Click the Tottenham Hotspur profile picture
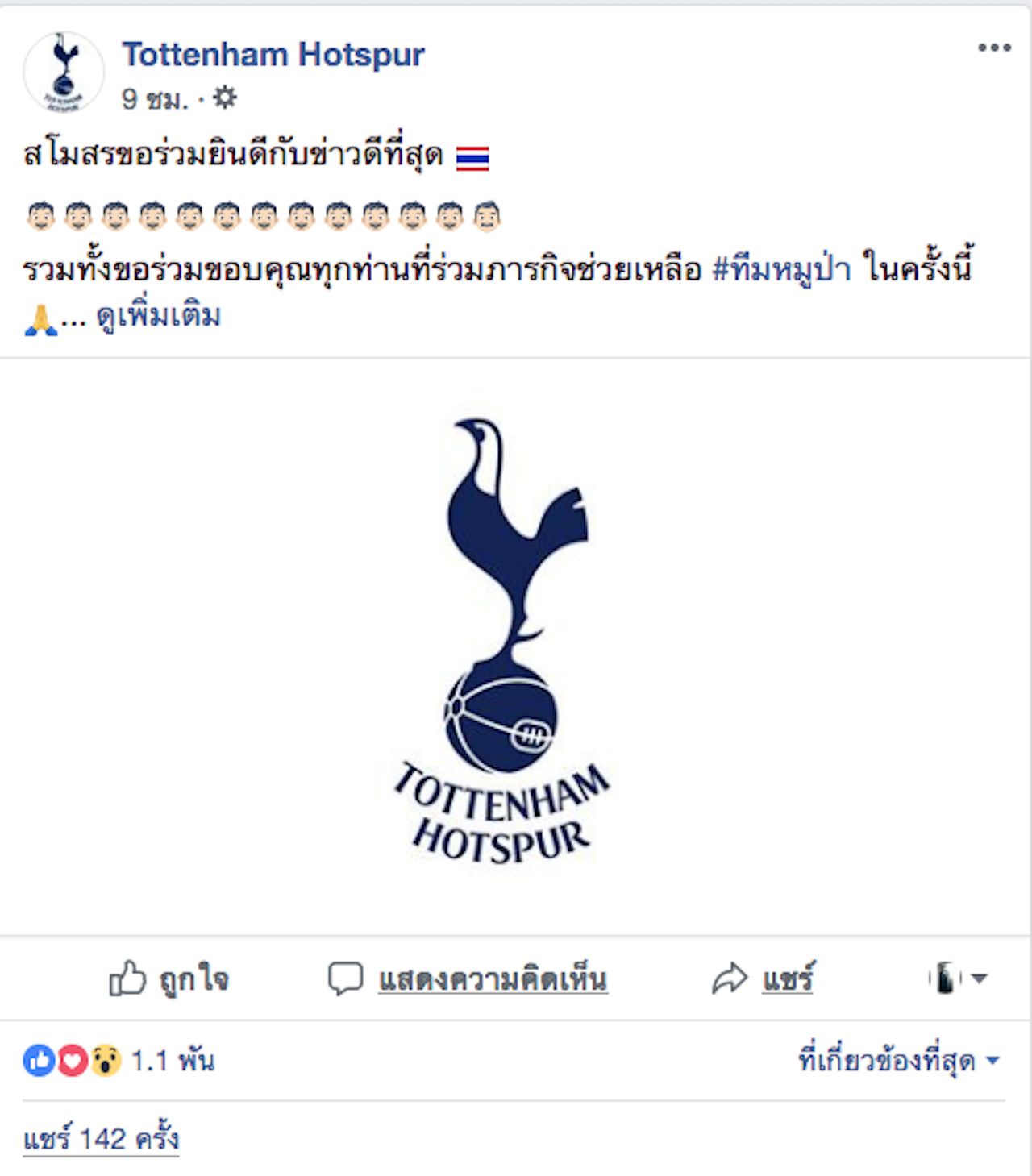The width and height of the screenshot is (1032, 1176). click(x=64, y=72)
